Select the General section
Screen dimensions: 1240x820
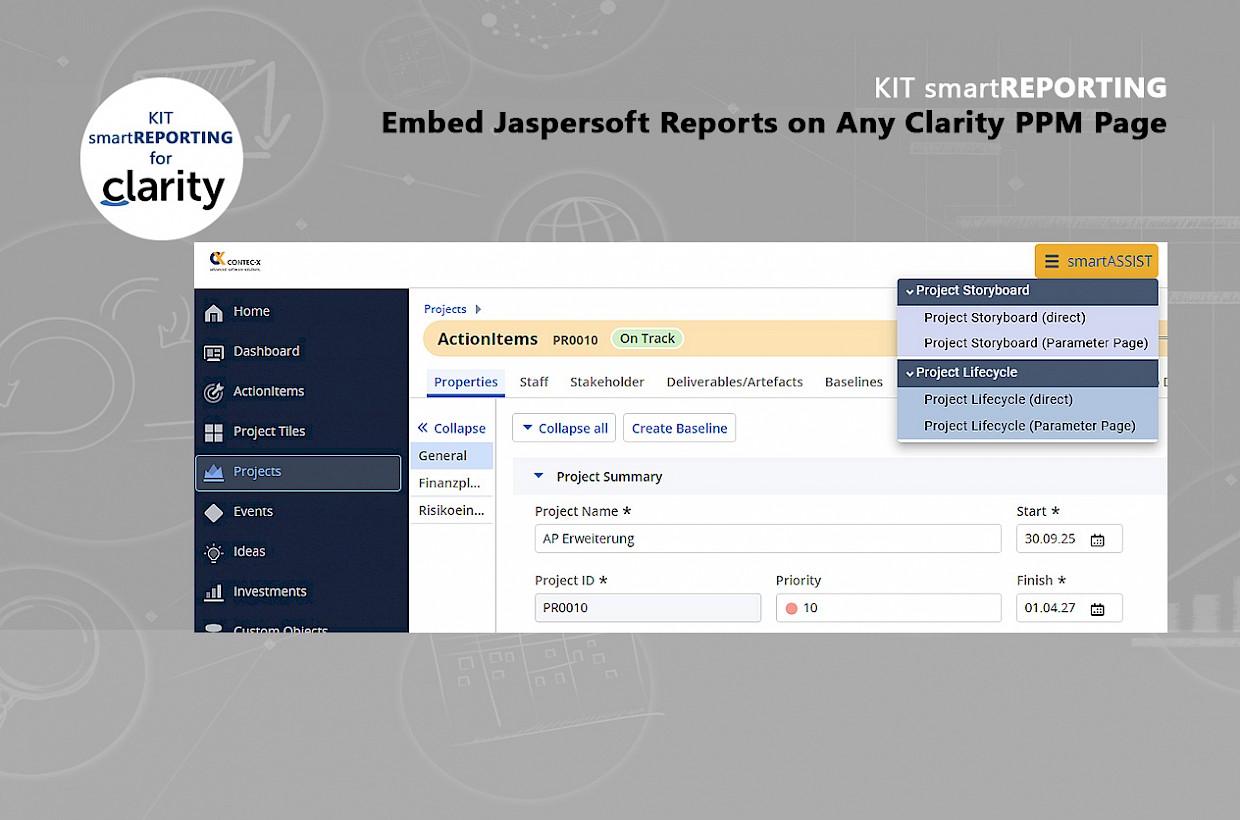[x=452, y=456]
